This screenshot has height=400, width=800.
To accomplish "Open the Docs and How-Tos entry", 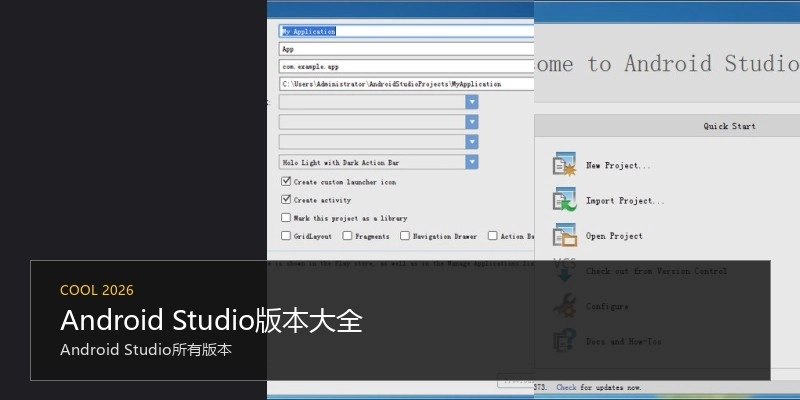I will [623, 342].
